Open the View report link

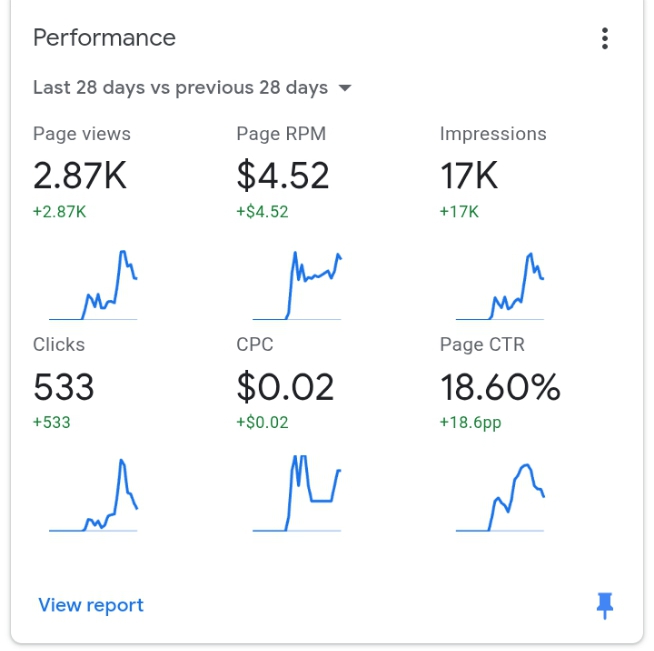tap(91, 605)
